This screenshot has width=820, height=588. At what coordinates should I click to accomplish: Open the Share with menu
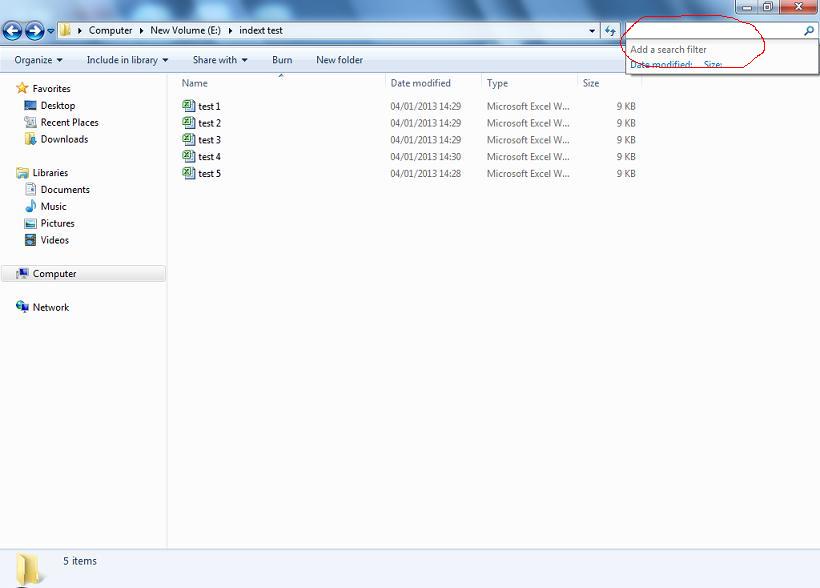(220, 60)
